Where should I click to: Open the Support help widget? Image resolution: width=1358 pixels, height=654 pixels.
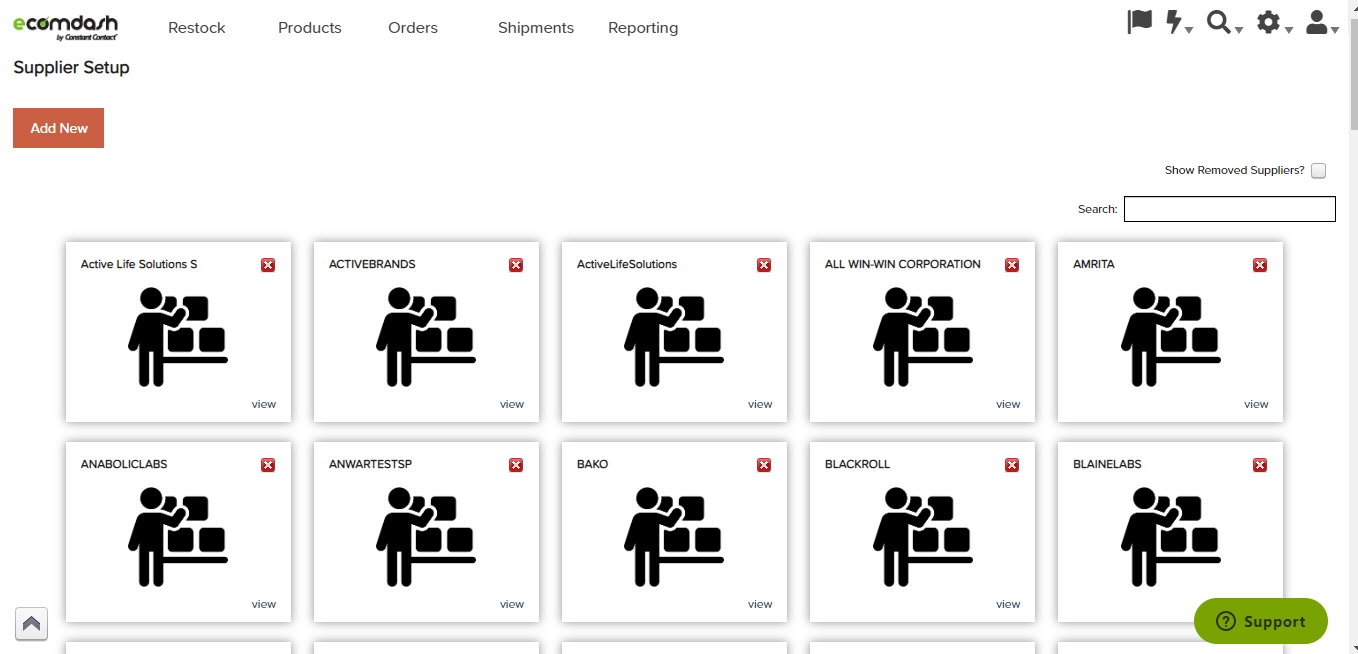click(1260, 621)
